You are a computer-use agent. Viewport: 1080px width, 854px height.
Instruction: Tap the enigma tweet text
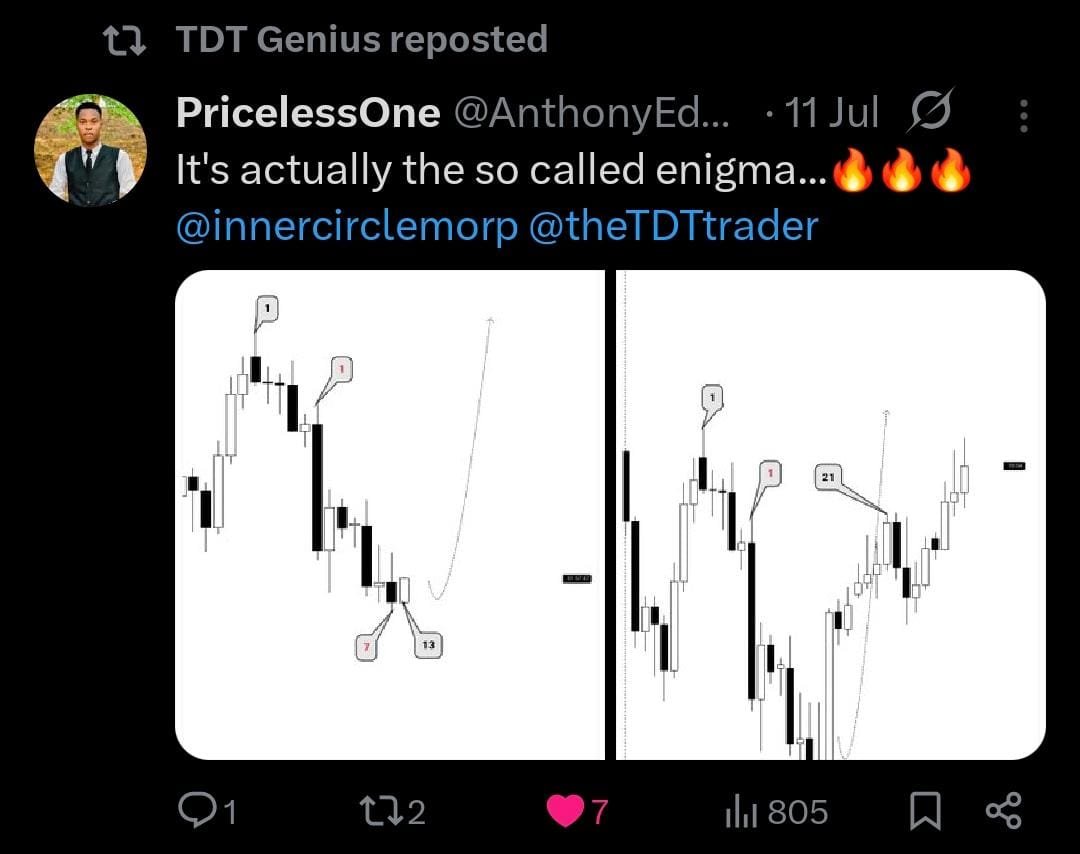coord(500,171)
